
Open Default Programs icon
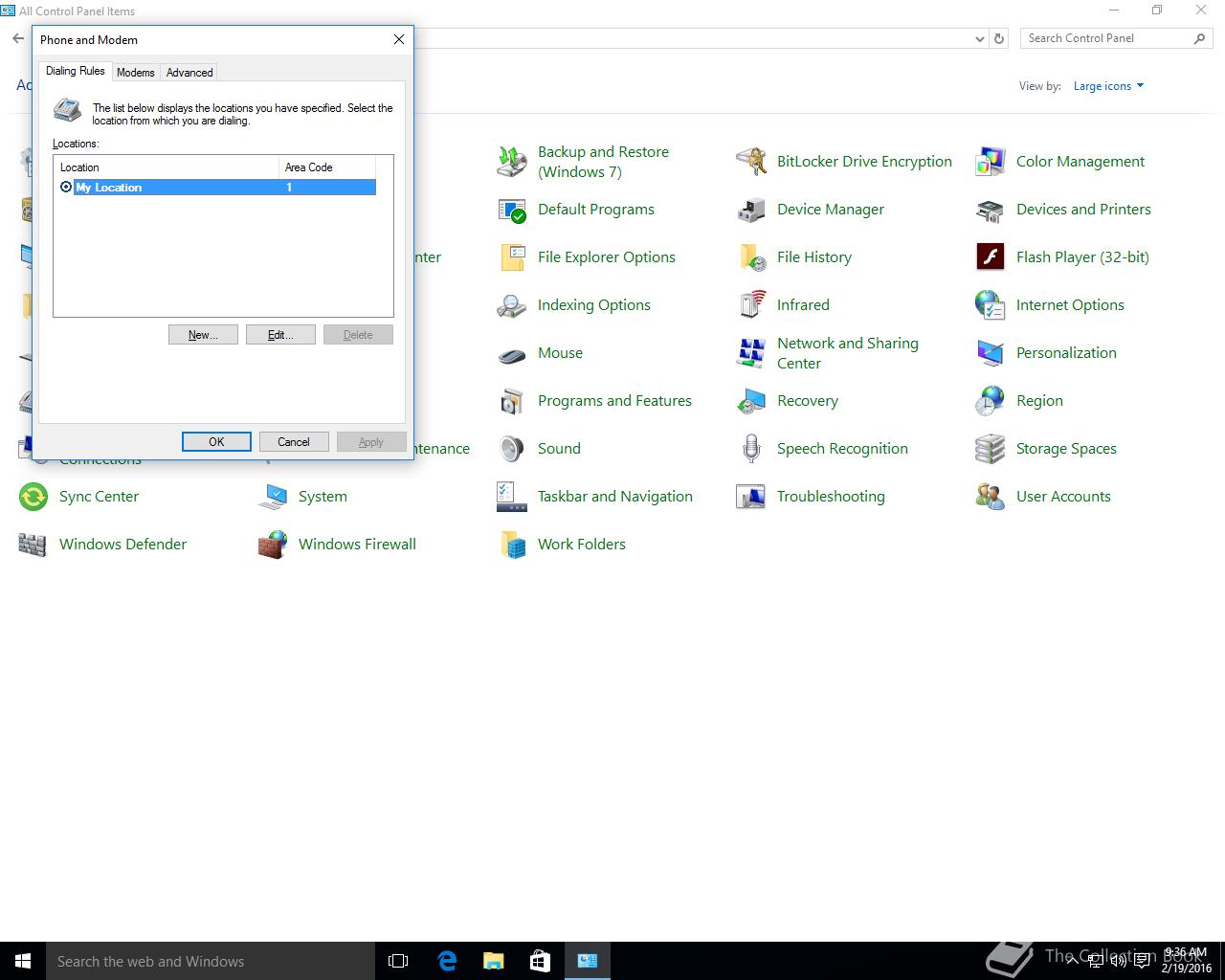coord(512,210)
